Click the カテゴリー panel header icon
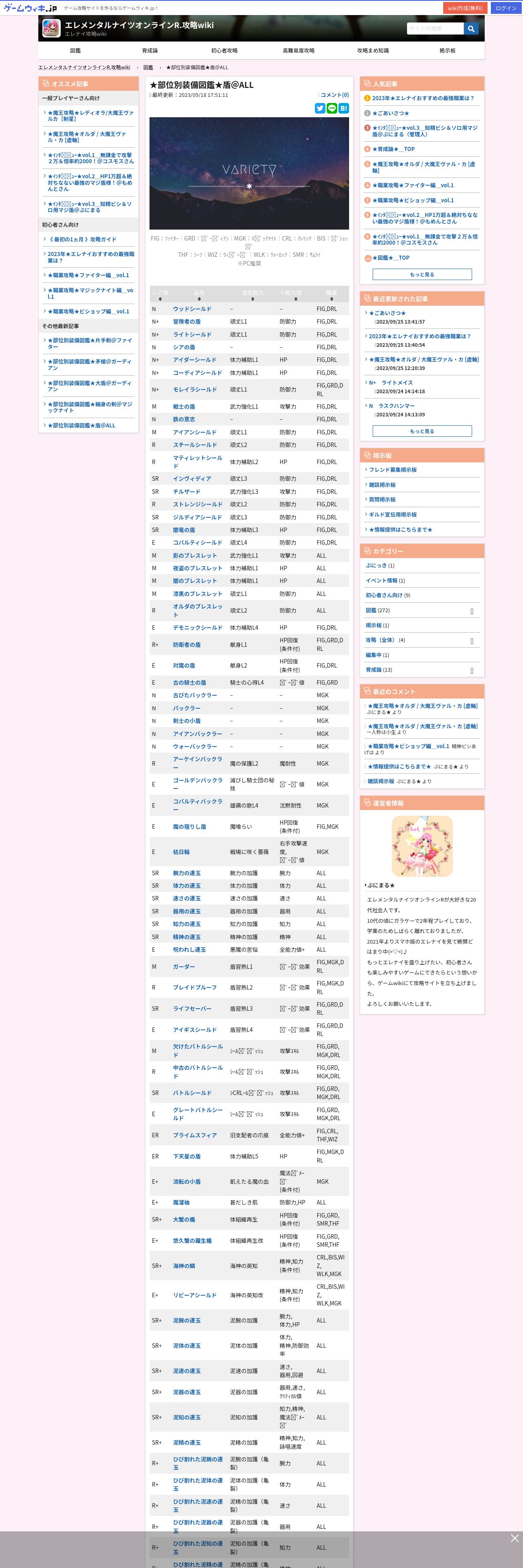Screen dimensions: 523x1568 pyautogui.click(x=367, y=551)
